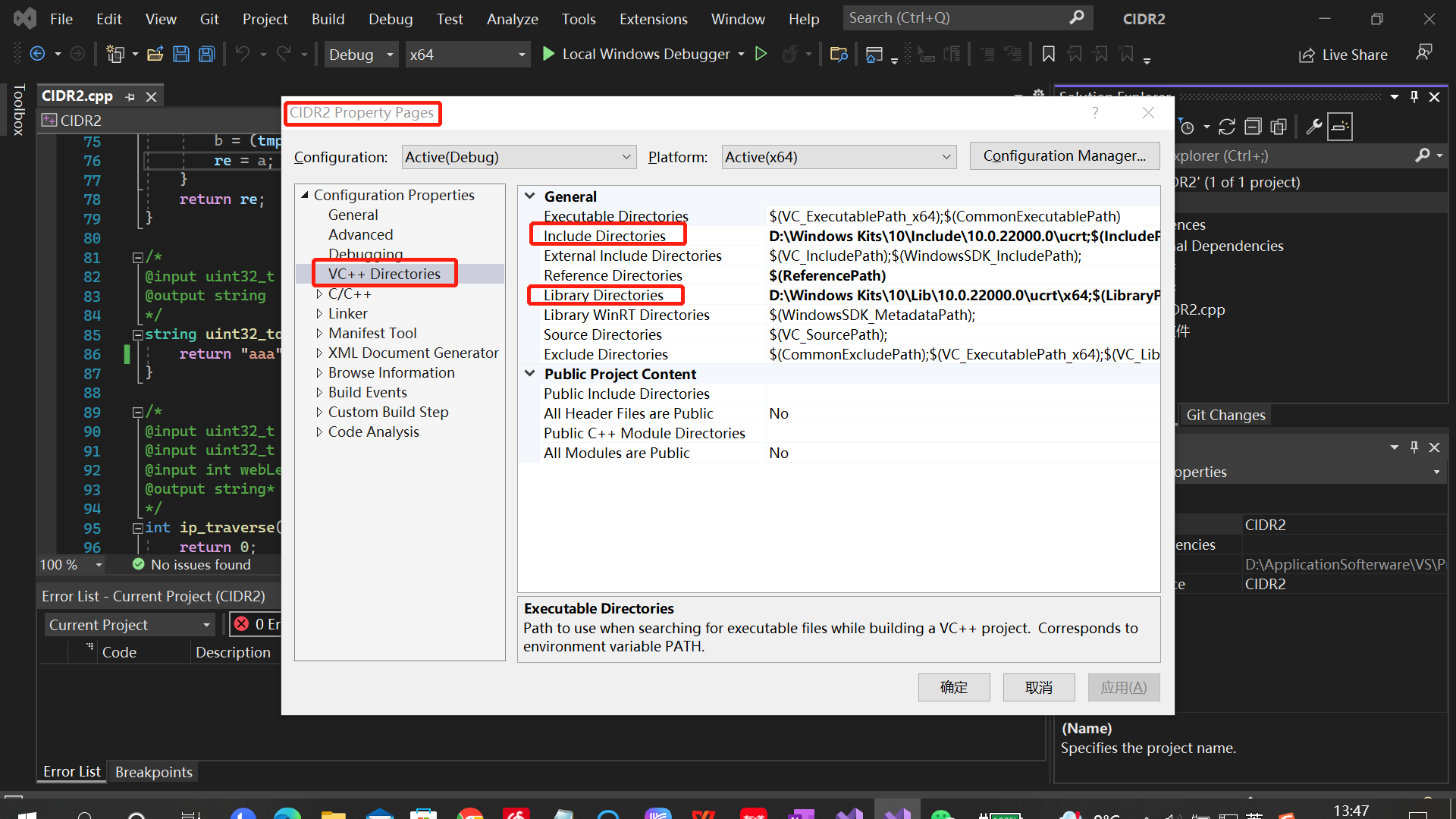Click the Description column header in Error List
Viewport: 1456px width, 819px height.
pos(233,652)
